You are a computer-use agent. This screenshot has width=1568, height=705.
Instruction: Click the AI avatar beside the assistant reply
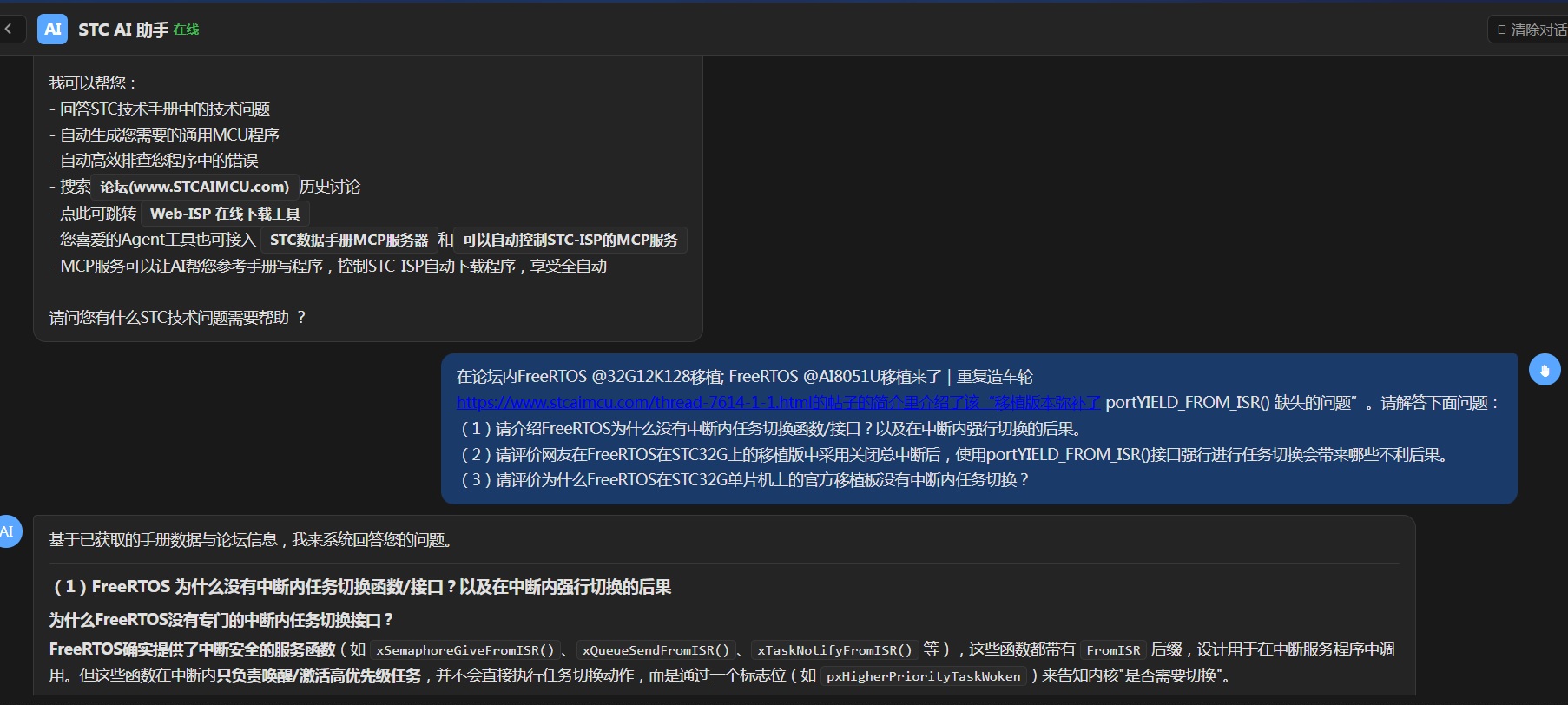click(x=8, y=531)
